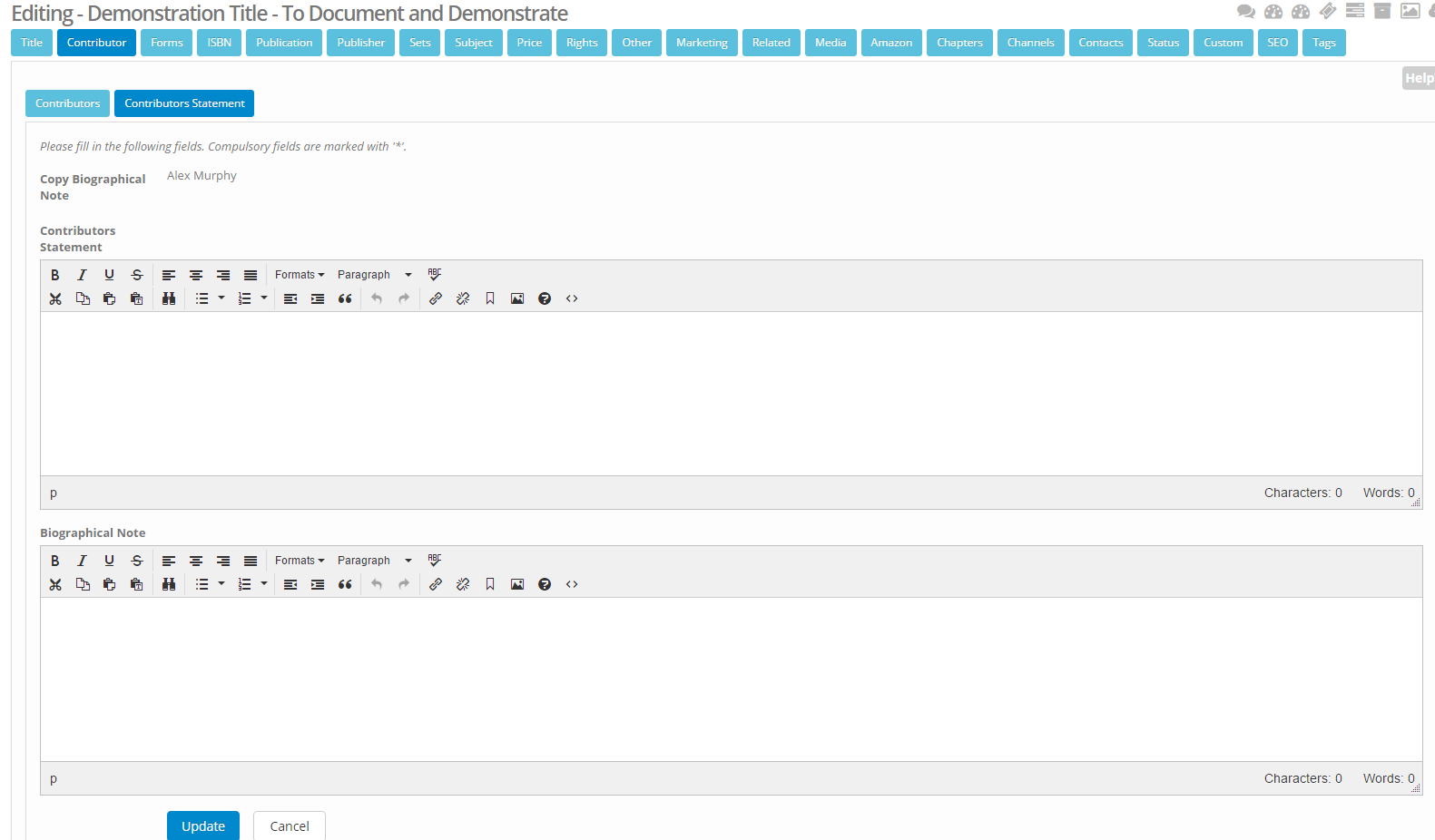This screenshot has width=1435, height=840.
Task: Click blockquote icon in Biographical Note editor
Action: [x=345, y=584]
